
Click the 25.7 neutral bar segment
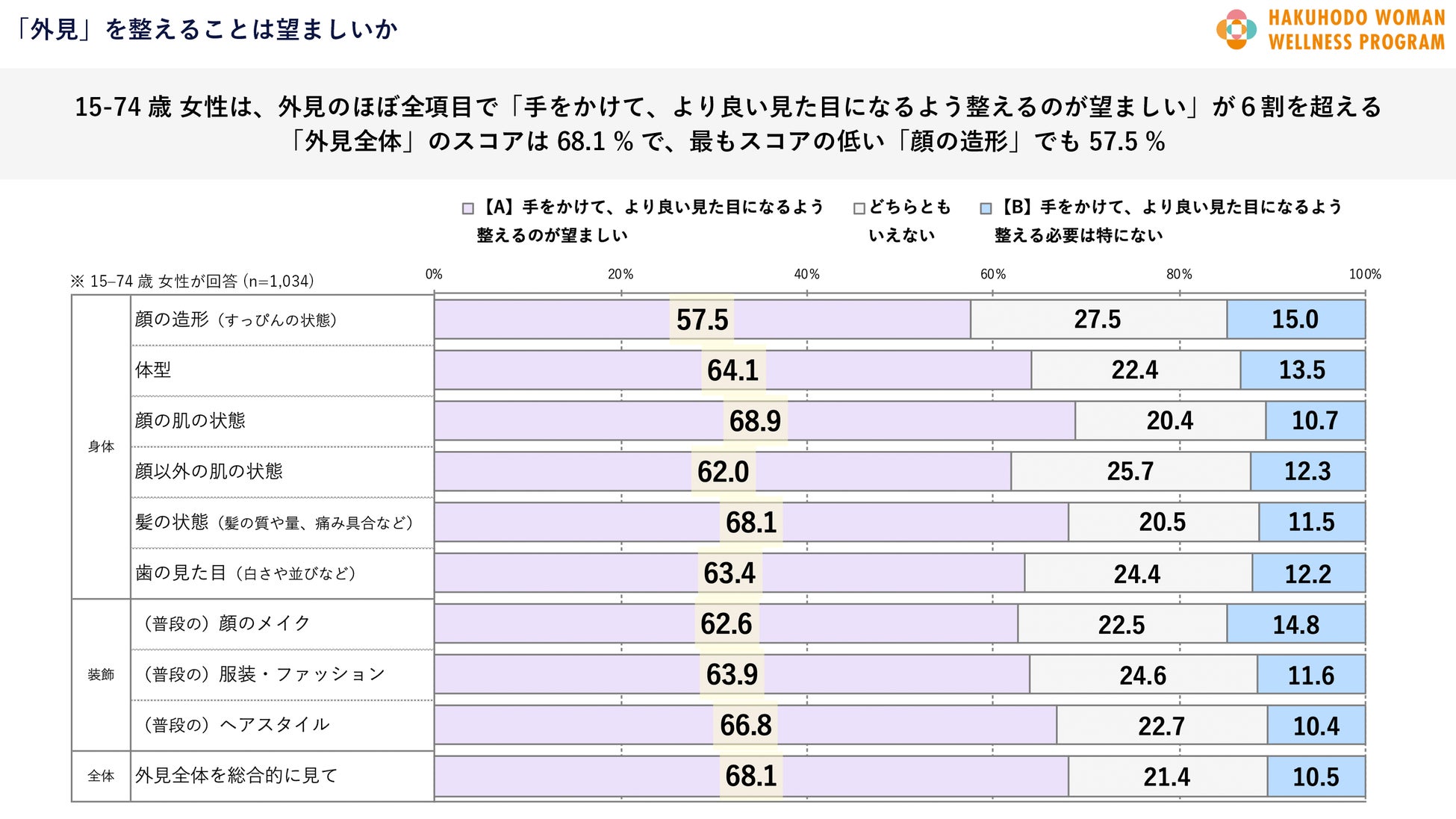tap(1130, 472)
